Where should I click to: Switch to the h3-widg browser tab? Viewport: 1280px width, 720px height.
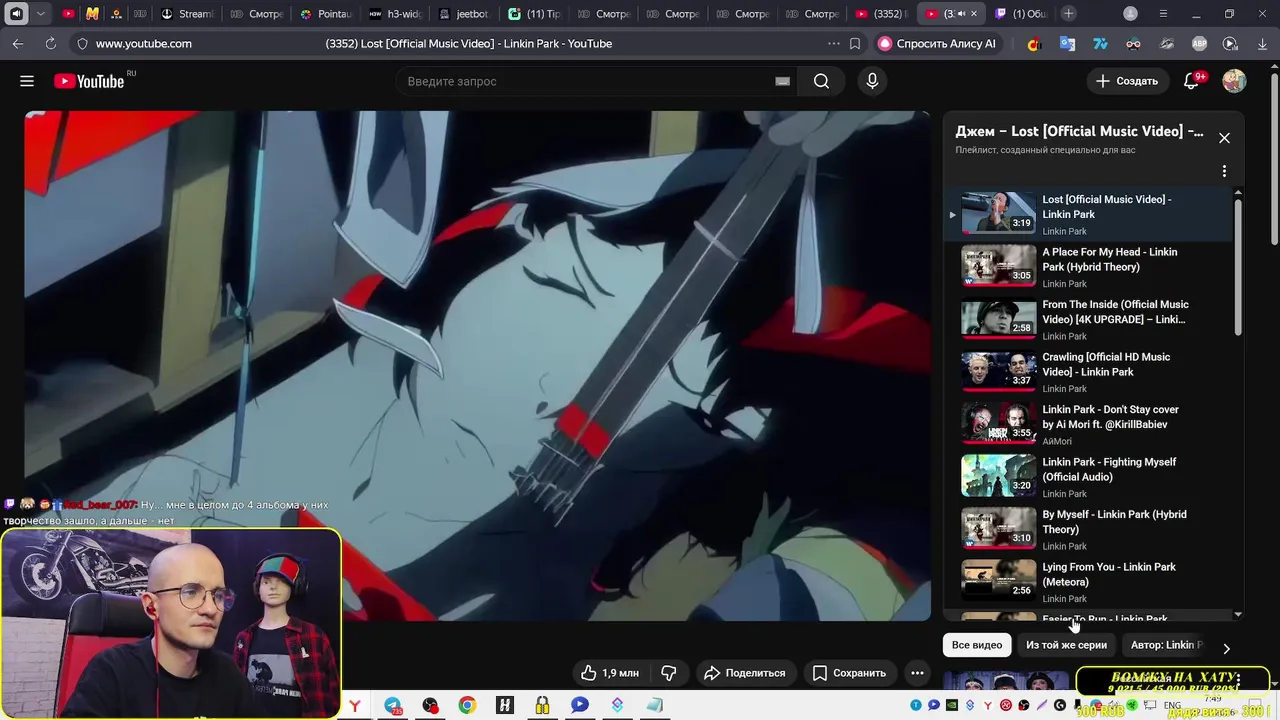(x=395, y=14)
